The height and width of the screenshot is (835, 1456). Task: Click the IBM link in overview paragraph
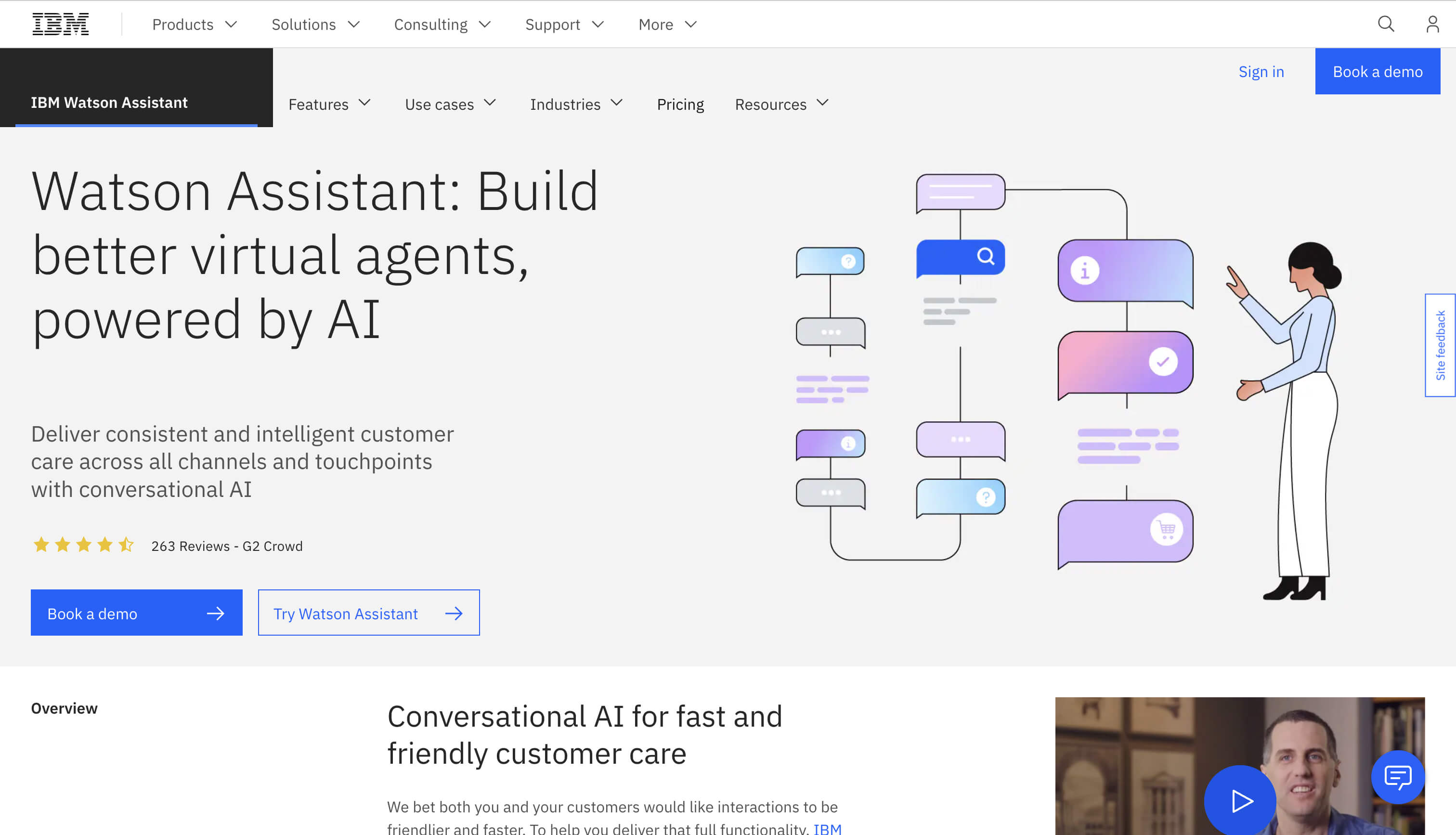click(828, 829)
